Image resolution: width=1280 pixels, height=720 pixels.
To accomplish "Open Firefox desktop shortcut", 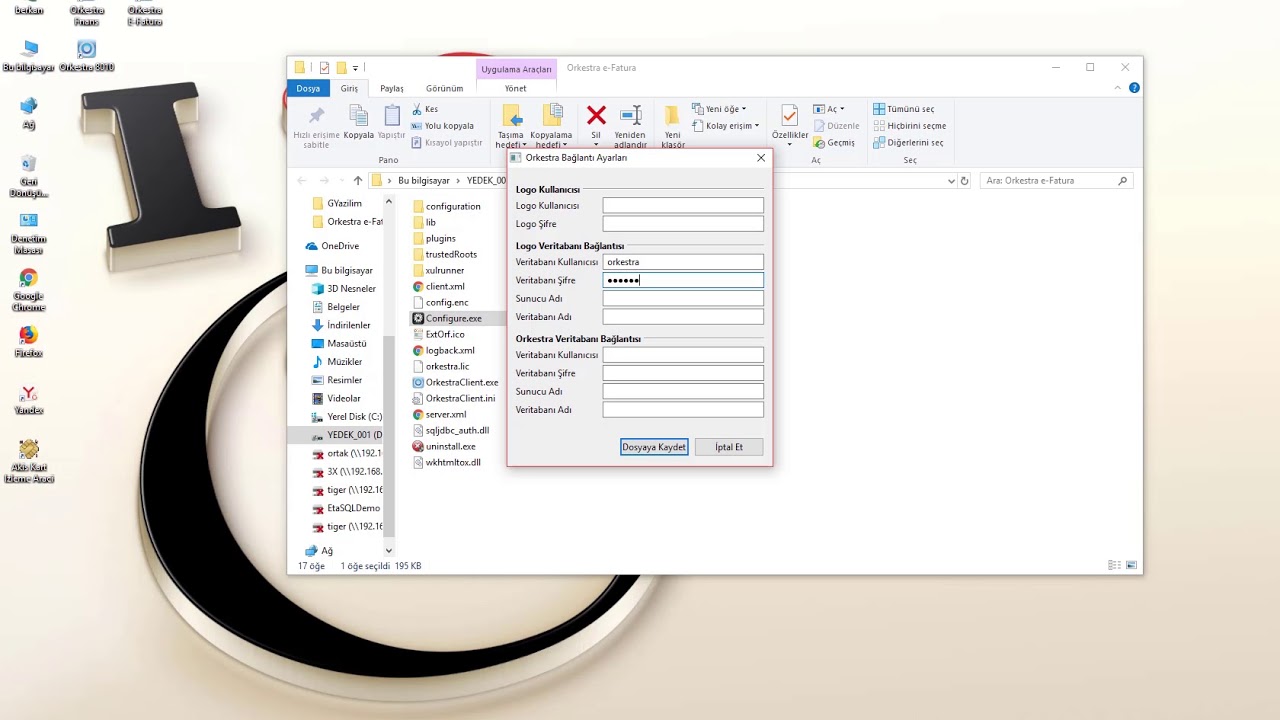I will click(29, 341).
